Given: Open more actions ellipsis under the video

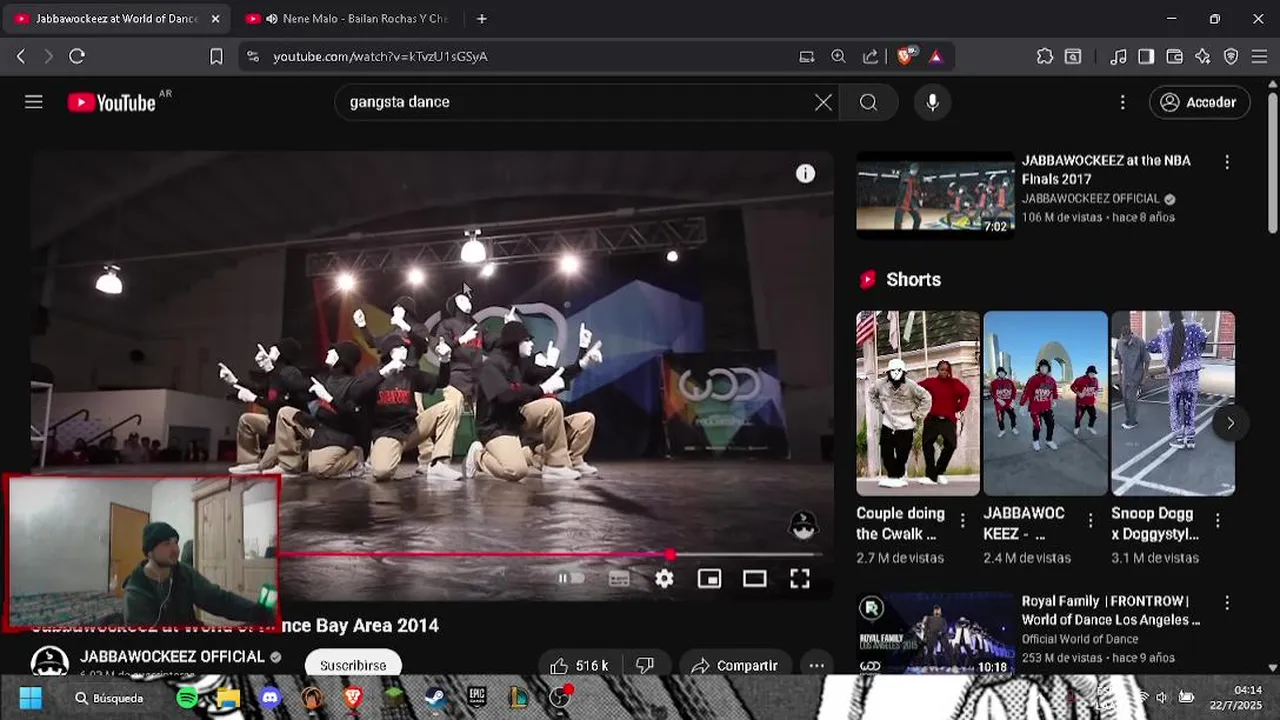Looking at the screenshot, I should pyautogui.click(x=817, y=666).
